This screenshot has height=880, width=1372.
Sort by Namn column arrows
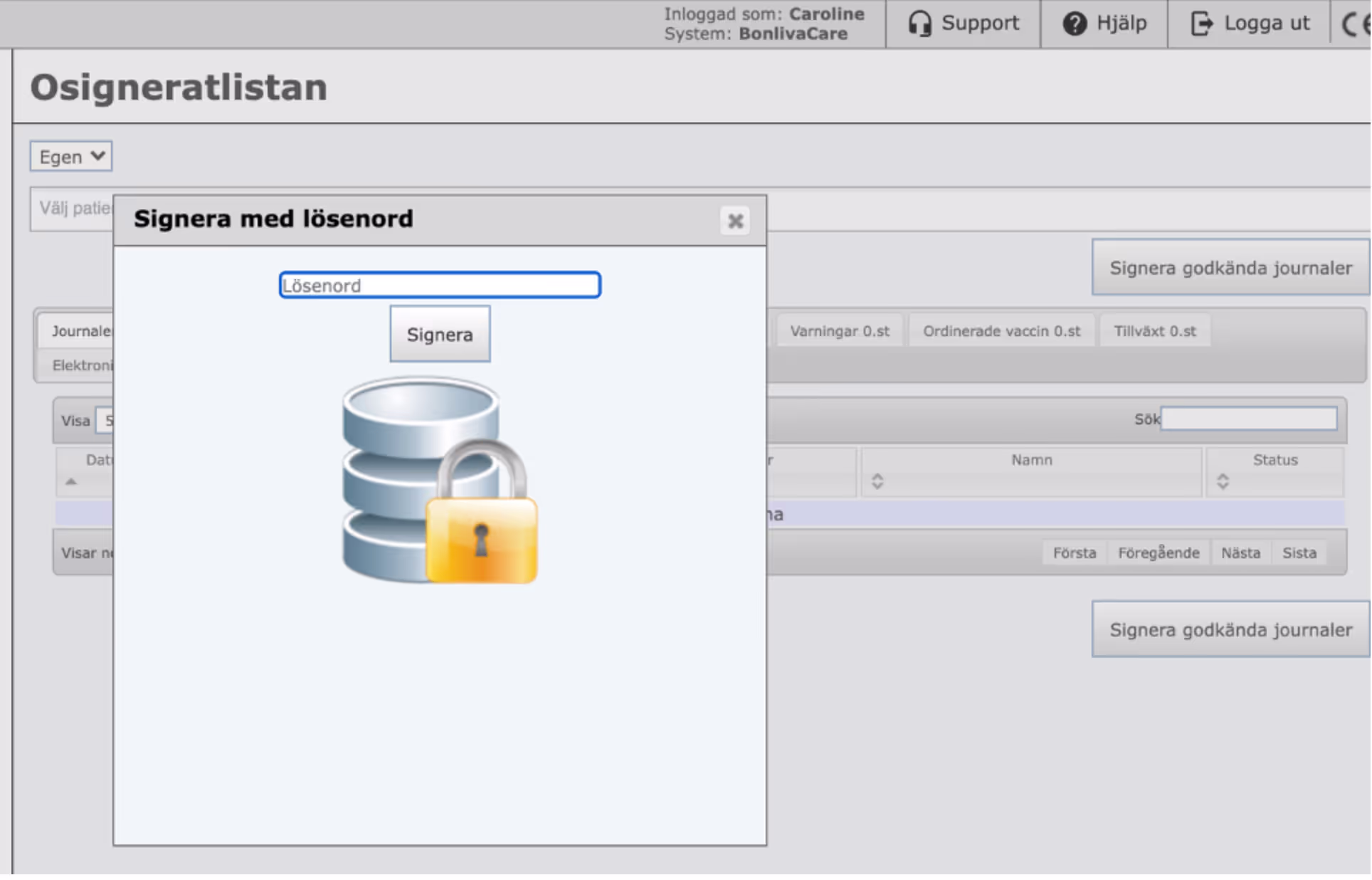[x=877, y=481]
